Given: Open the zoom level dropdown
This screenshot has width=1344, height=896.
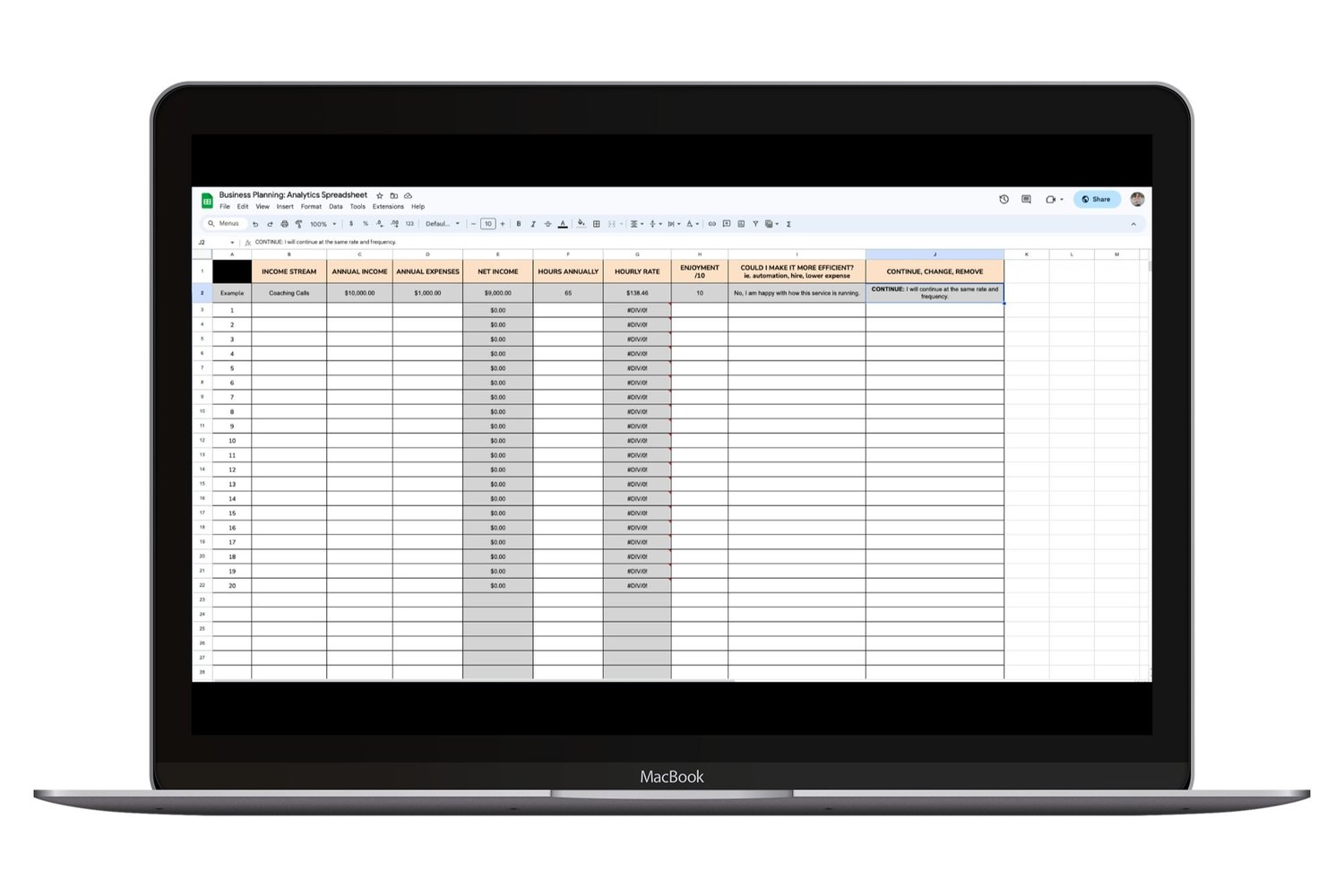Looking at the screenshot, I should pyautogui.click(x=321, y=224).
